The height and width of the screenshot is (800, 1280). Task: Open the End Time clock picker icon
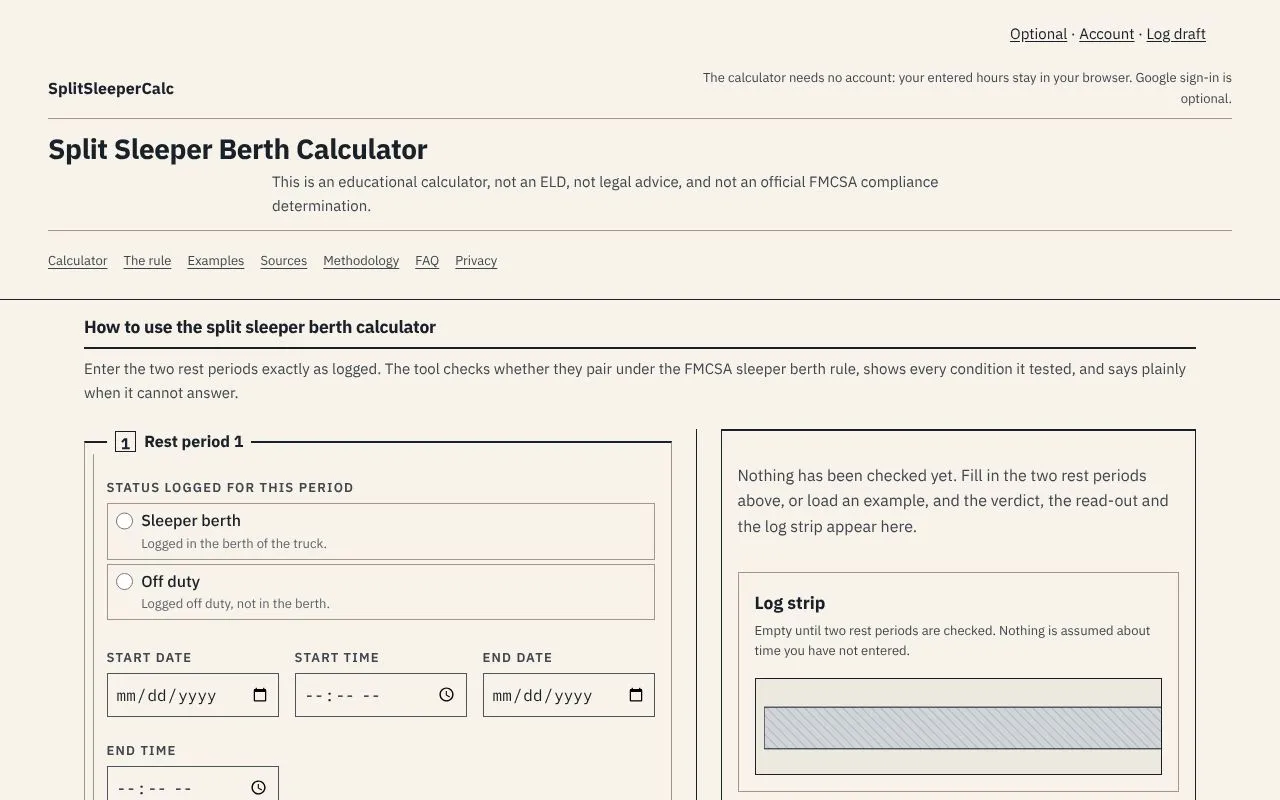point(259,788)
